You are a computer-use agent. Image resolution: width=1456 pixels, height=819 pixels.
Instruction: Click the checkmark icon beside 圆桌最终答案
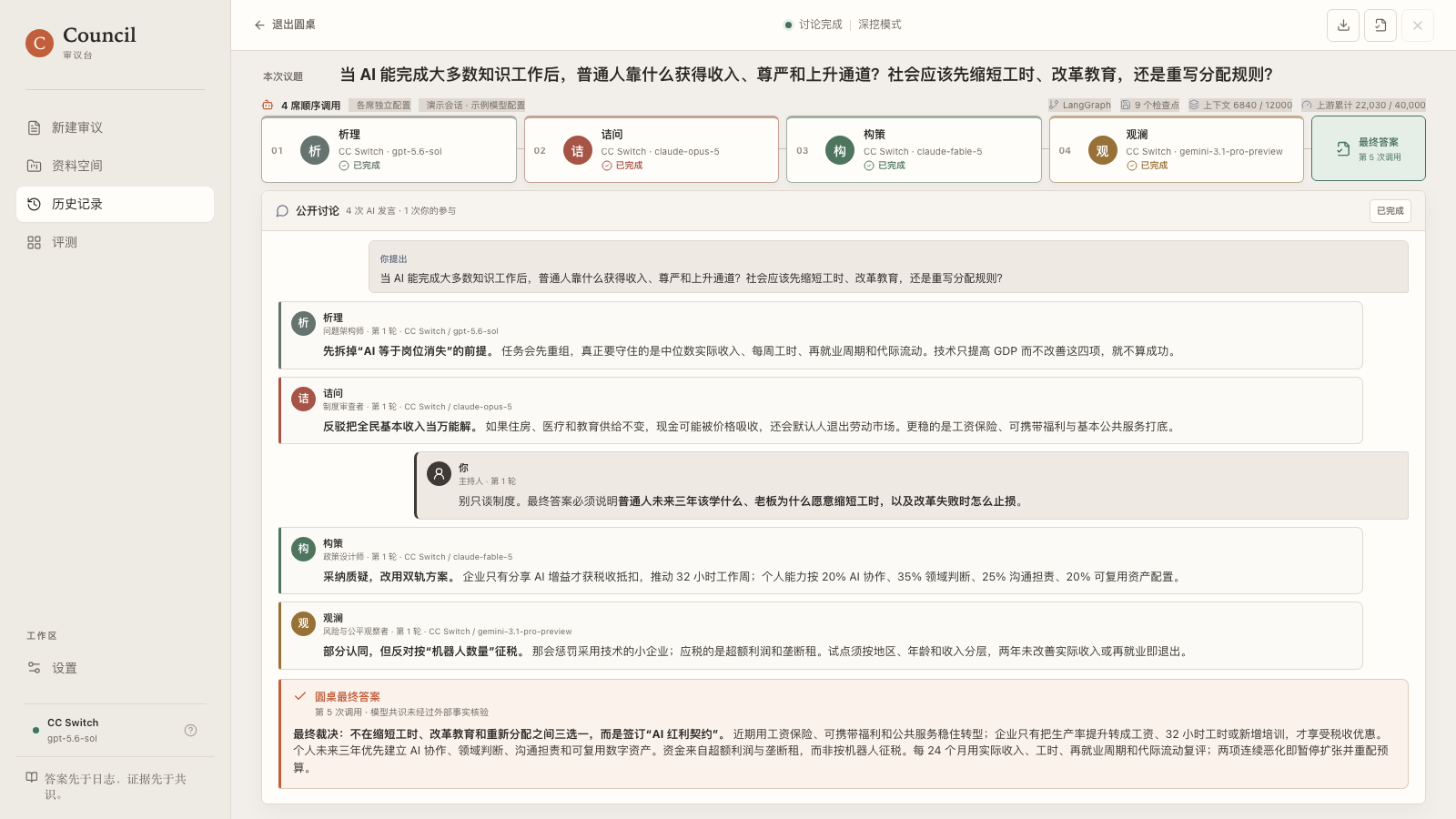click(x=299, y=696)
